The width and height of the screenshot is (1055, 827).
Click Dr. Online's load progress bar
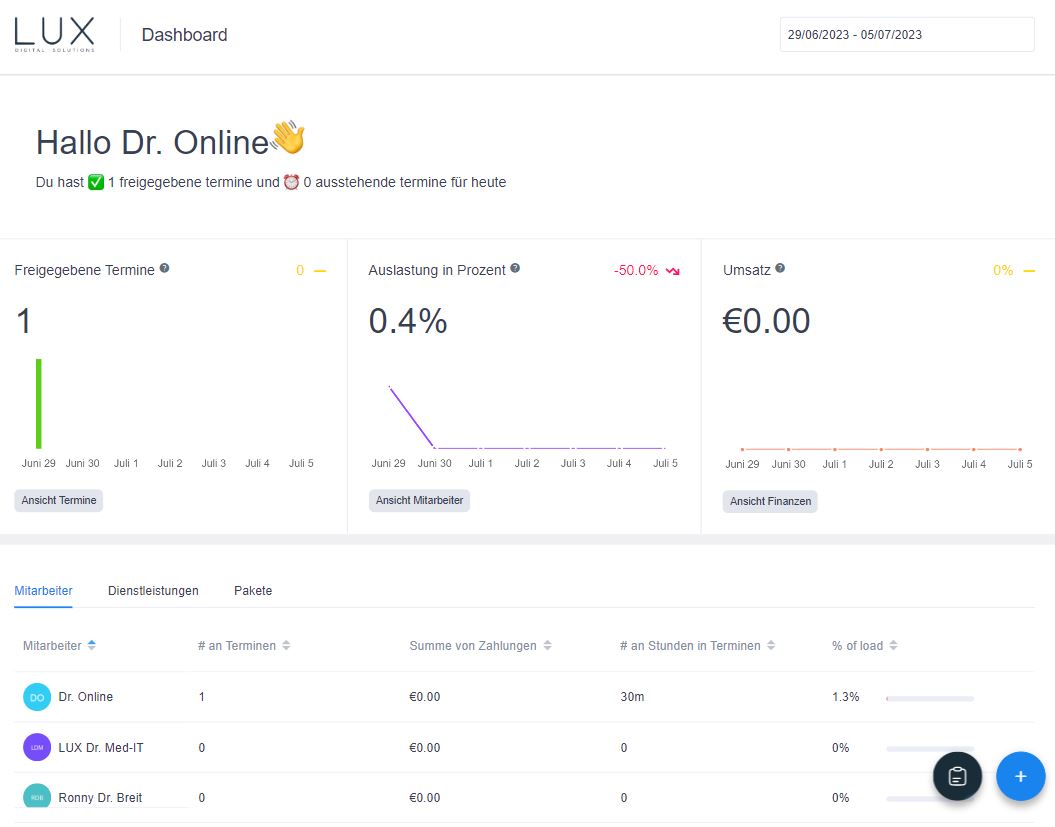coord(928,699)
